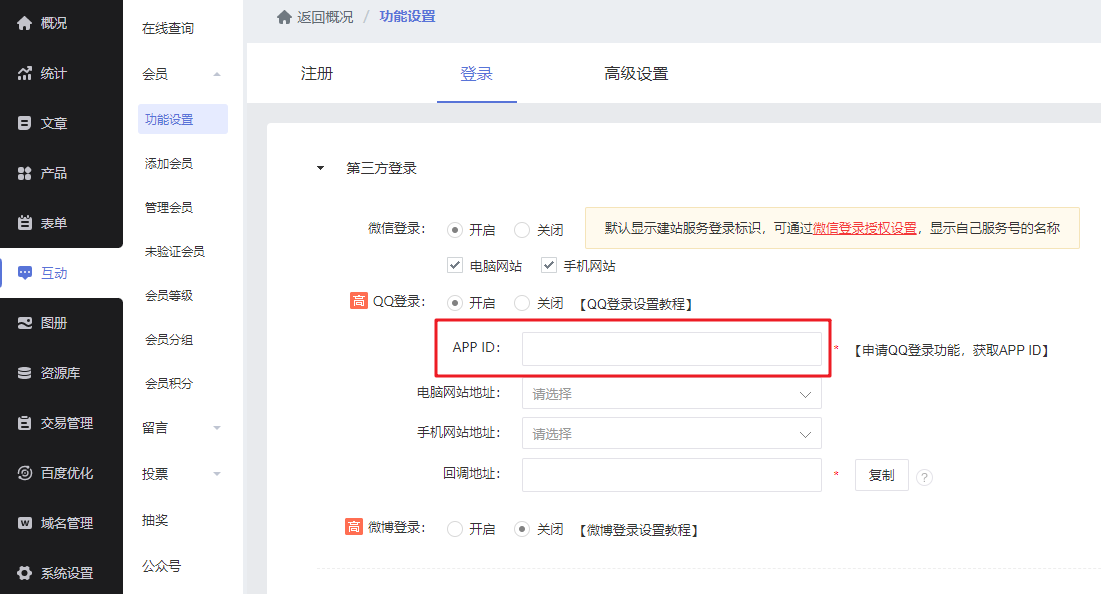Click the 图册 gallery icon
The height and width of the screenshot is (594, 1101).
point(25,323)
